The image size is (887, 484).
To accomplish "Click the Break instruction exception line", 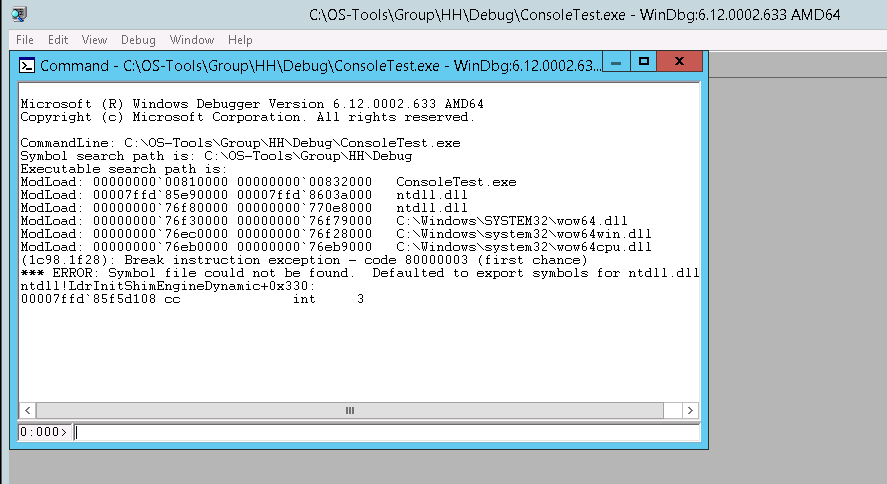I will click(x=304, y=260).
